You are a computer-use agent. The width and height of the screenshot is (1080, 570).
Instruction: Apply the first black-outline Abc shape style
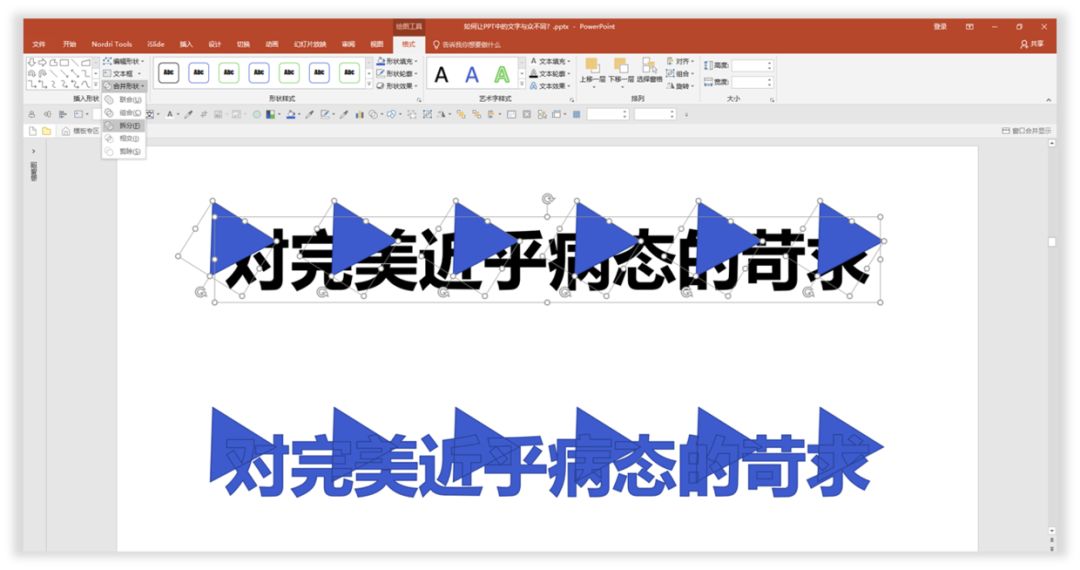(x=169, y=72)
